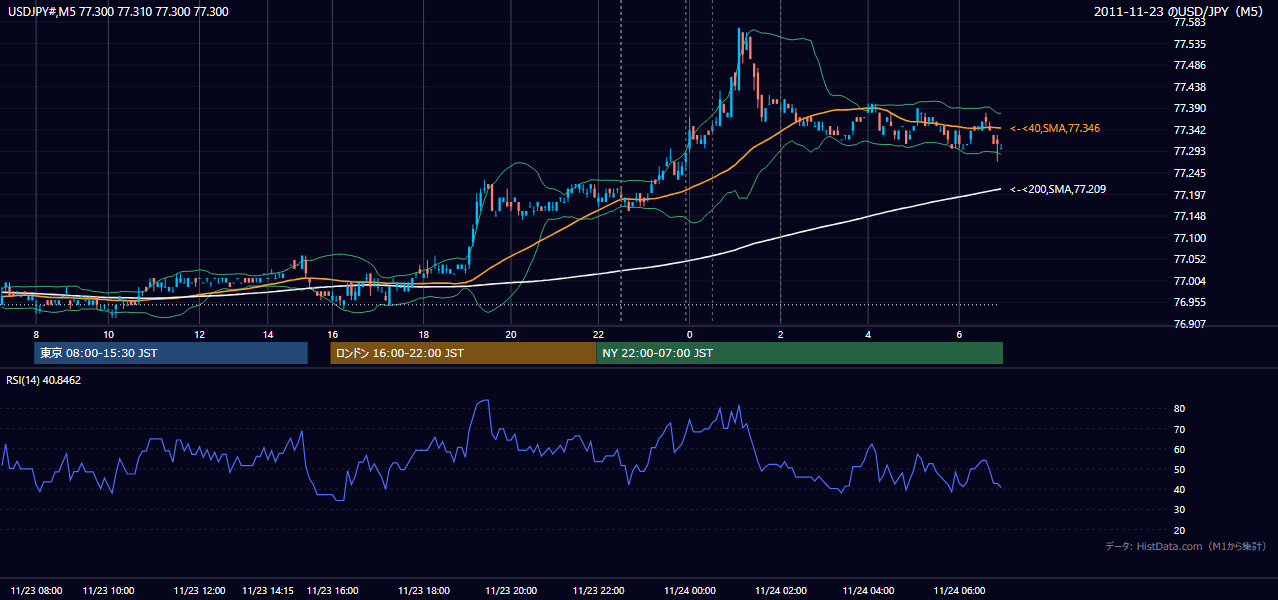Click RSI scale level 70
The width and height of the screenshot is (1278, 600).
(1179, 429)
